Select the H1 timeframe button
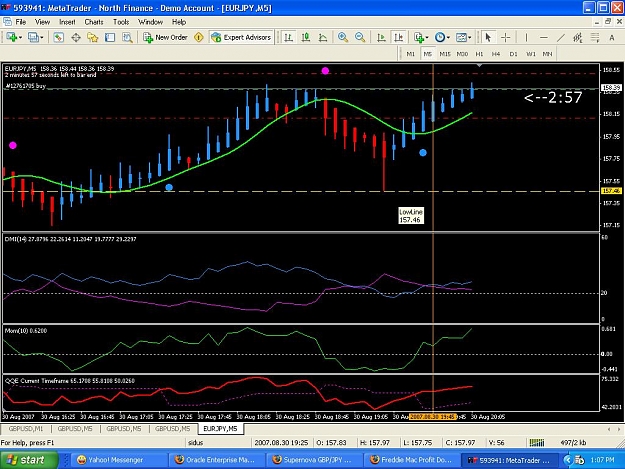This screenshot has width=625, height=469. tap(479, 54)
